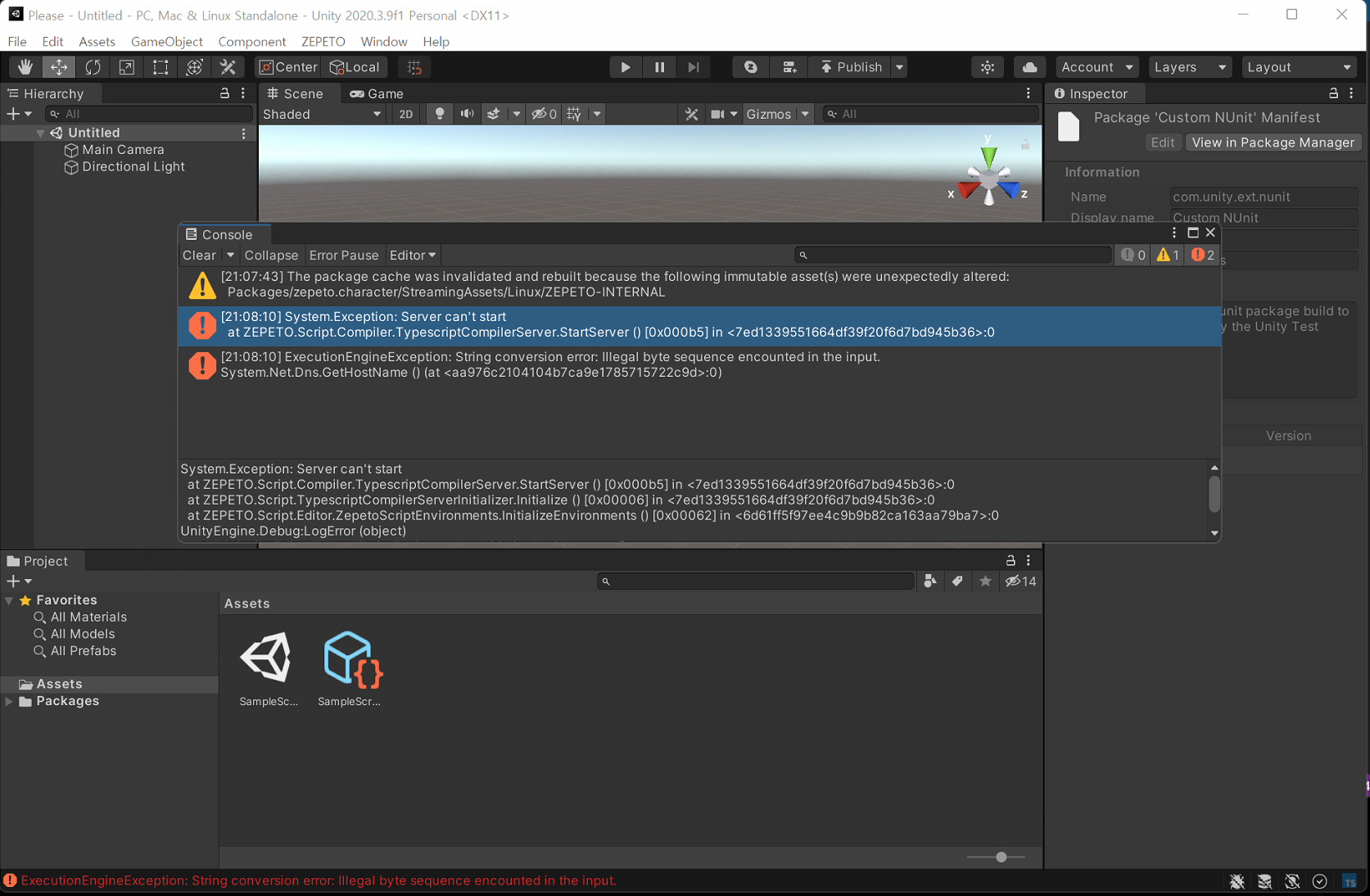Open Unity cloud services with the cloud icon
This screenshot has height=896, width=1370.
click(x=1029, y=67)
